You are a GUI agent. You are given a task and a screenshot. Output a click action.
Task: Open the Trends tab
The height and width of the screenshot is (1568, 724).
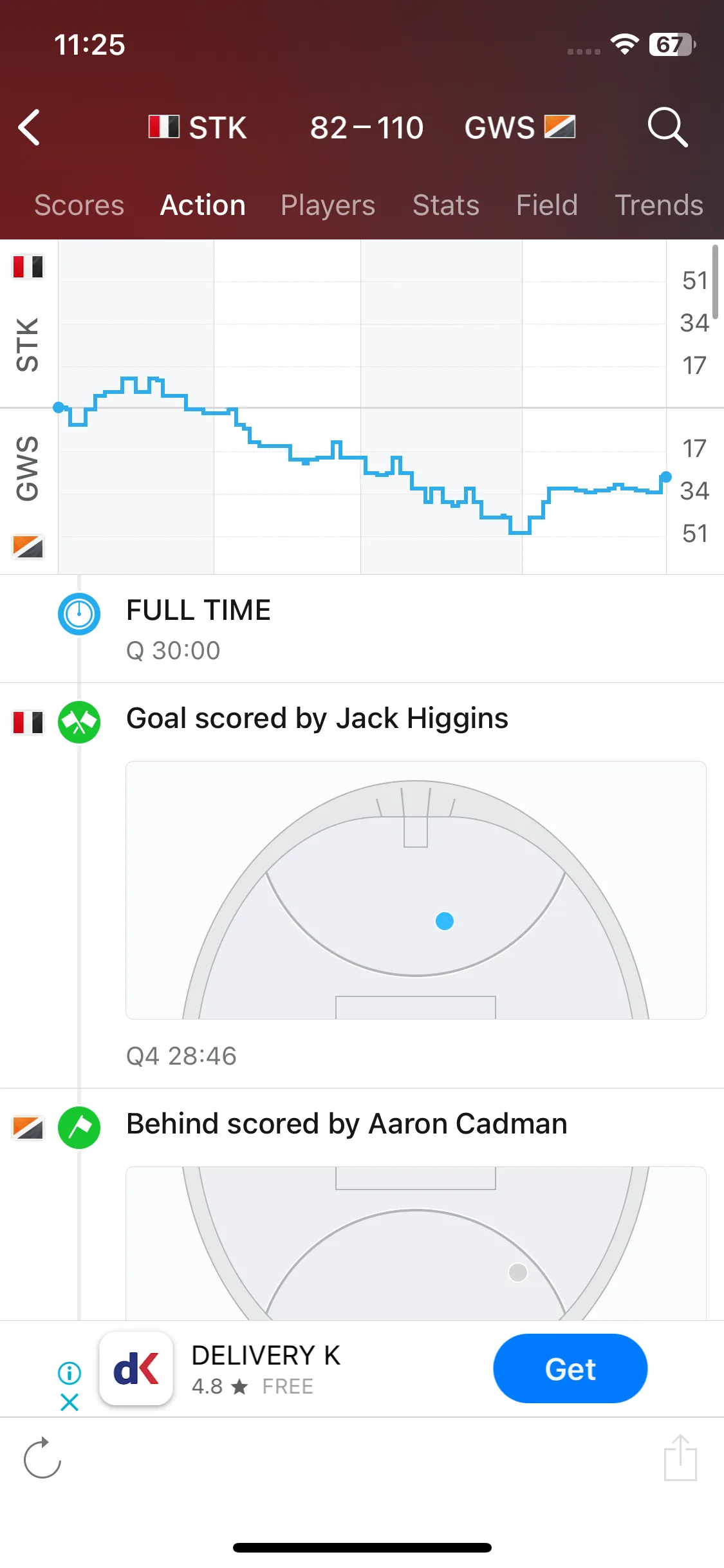coord(659,205)
